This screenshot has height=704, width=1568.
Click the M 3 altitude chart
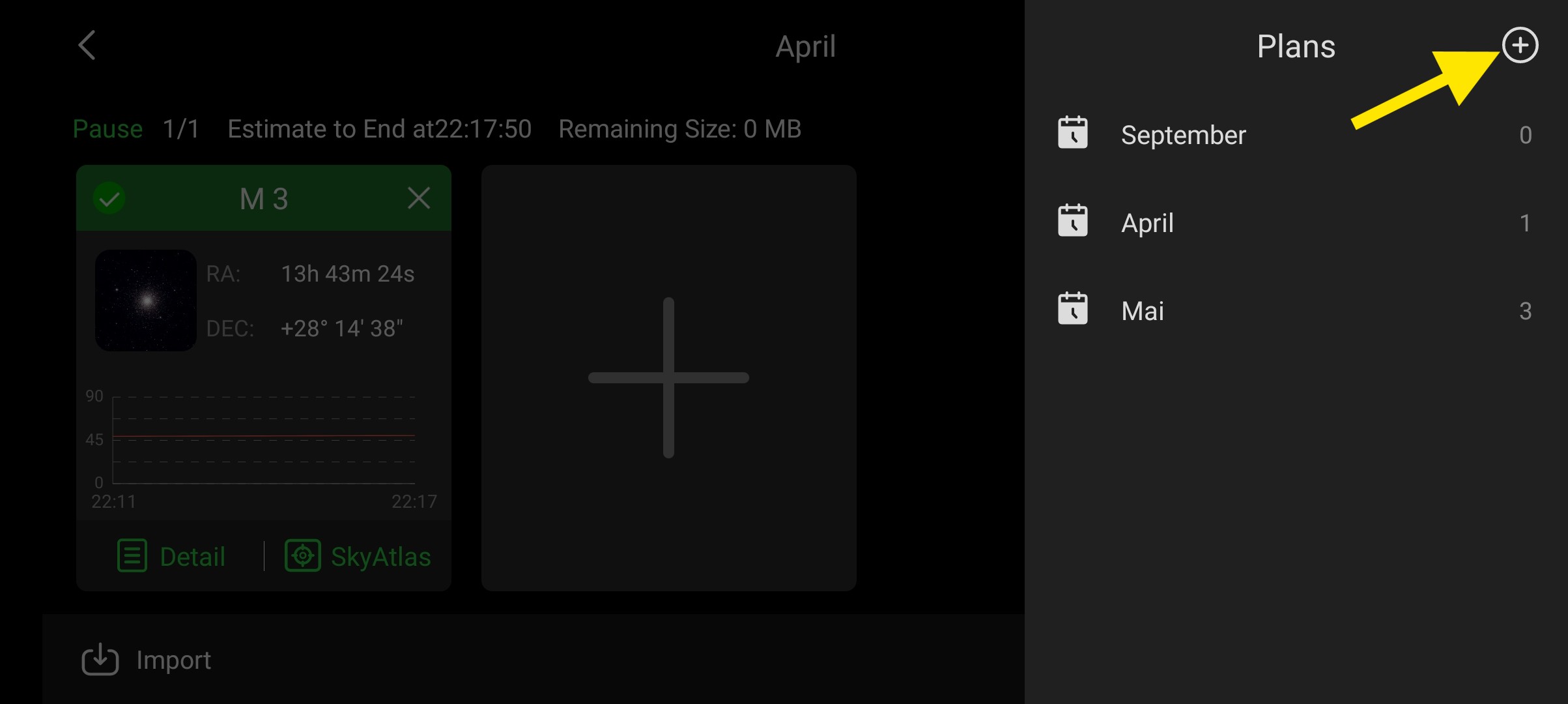[263, 440]
